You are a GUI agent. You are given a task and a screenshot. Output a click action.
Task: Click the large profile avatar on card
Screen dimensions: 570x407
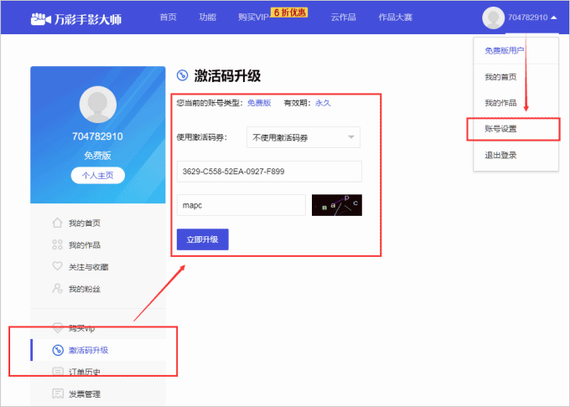pos(98,105)
